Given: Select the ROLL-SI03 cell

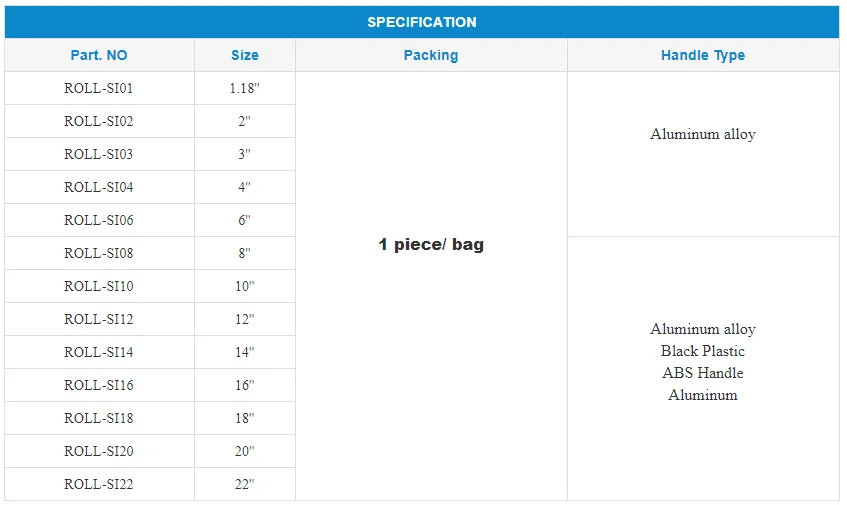Looking at the screenshot, I should [99, 154].
